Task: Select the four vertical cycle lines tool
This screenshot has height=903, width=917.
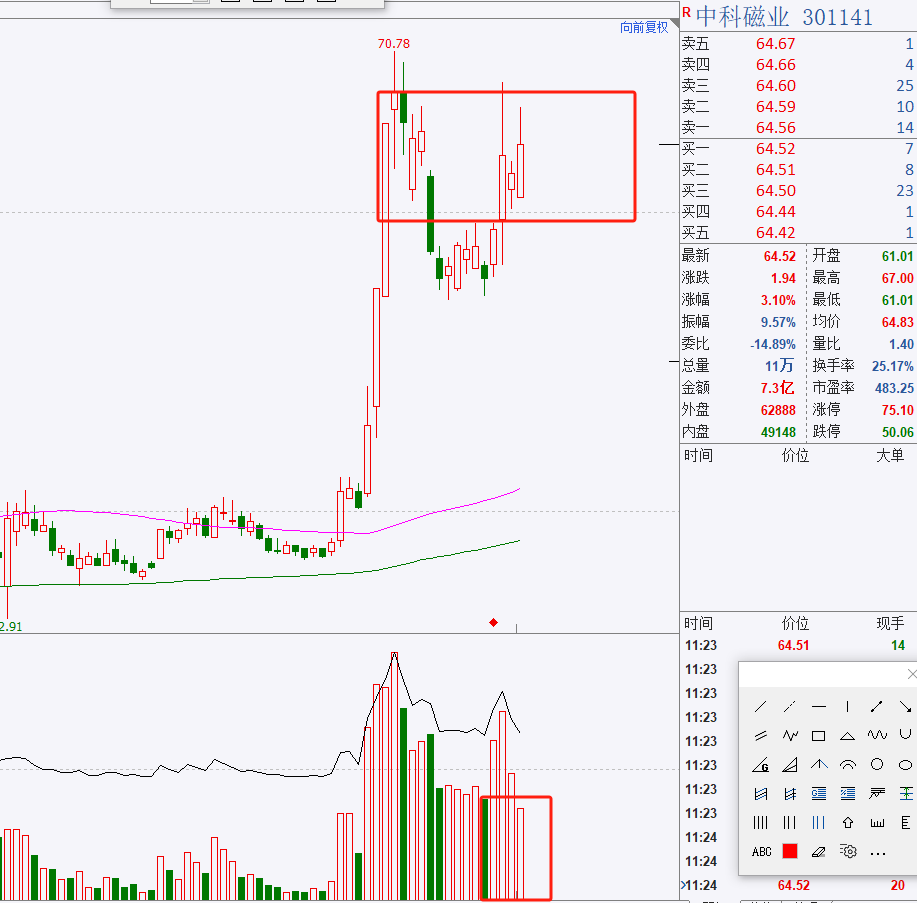Action: [x=760, y=823]
